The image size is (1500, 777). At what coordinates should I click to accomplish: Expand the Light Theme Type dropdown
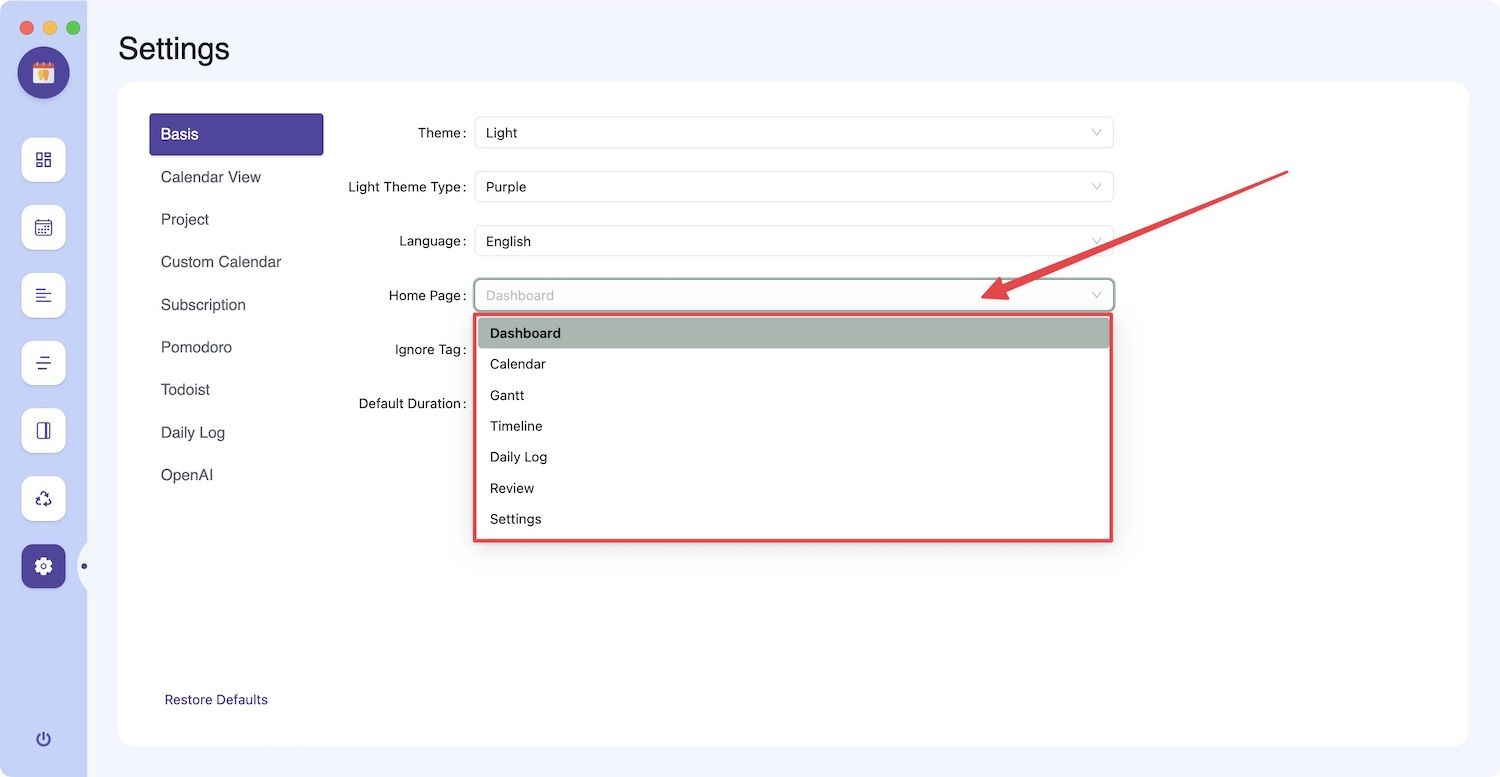pos(793,187)
